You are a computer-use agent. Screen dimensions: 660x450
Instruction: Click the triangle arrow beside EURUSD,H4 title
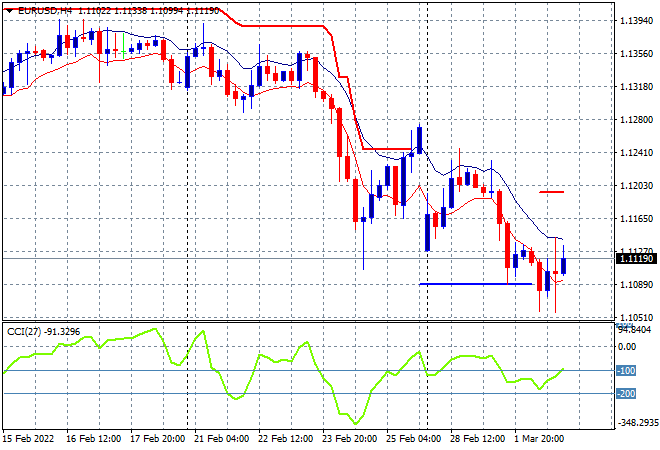click(10, 11)
